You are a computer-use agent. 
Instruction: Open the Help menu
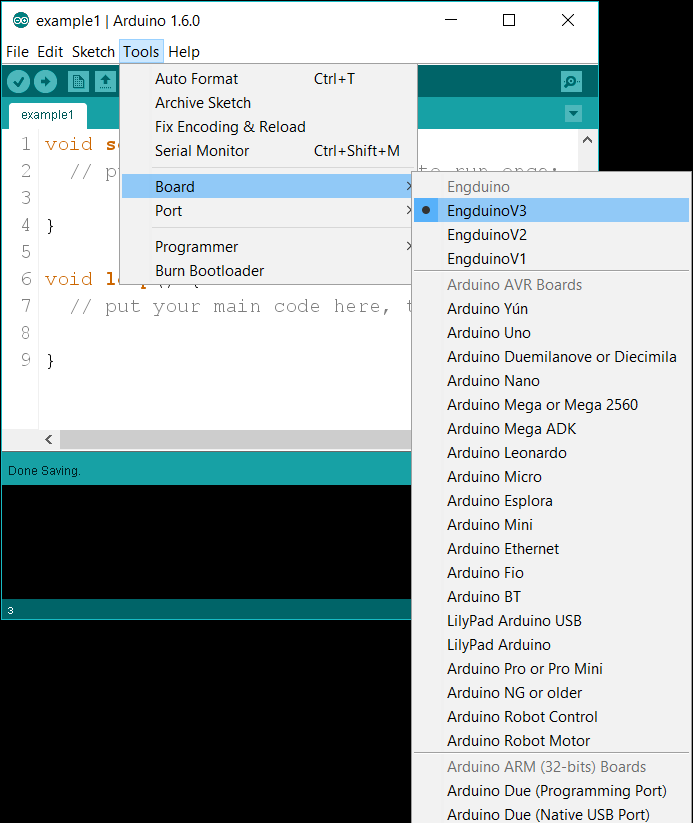tap(184, 52)
